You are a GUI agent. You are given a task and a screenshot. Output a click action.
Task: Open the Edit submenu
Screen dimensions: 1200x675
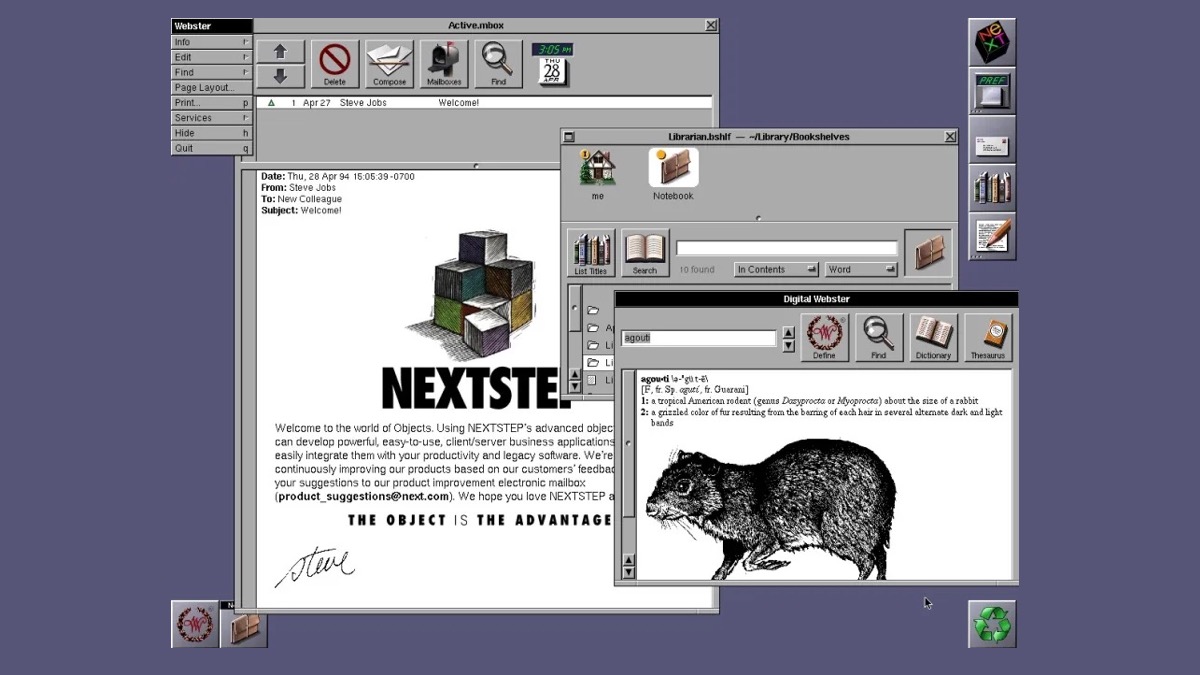pos(212,57)
